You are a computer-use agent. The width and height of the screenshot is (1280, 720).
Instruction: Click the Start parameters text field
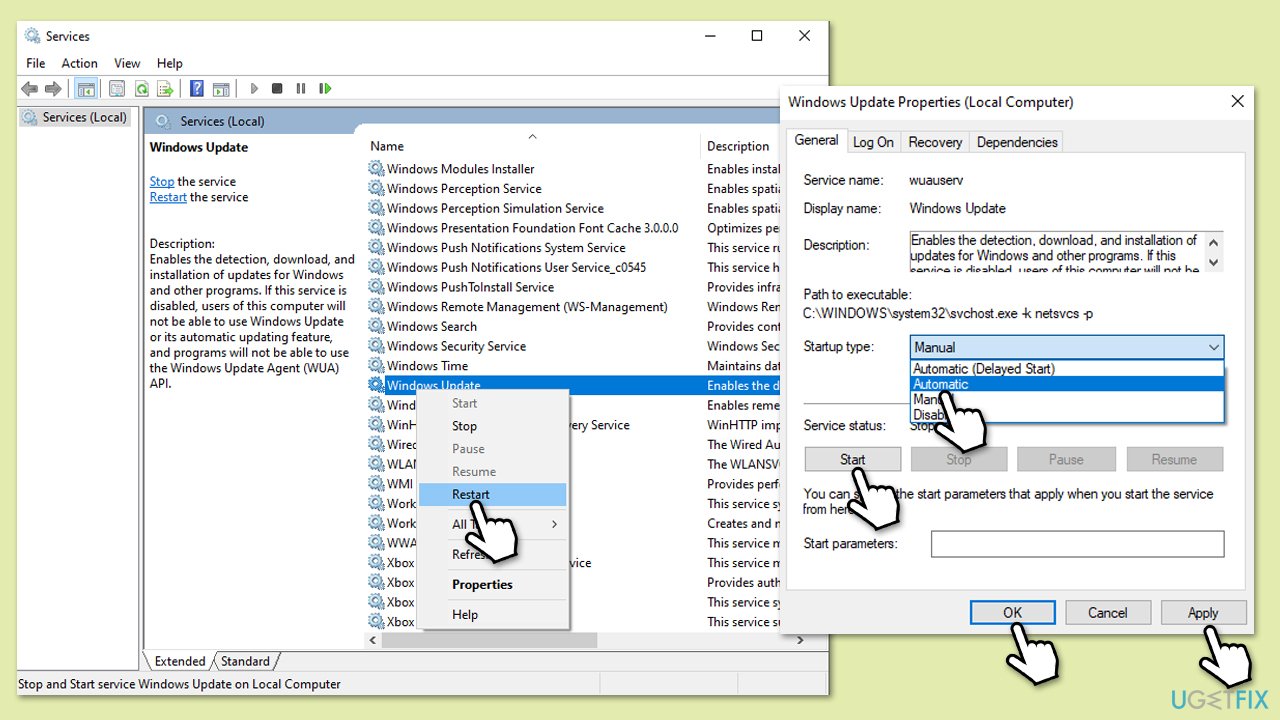click(1077, 544)
